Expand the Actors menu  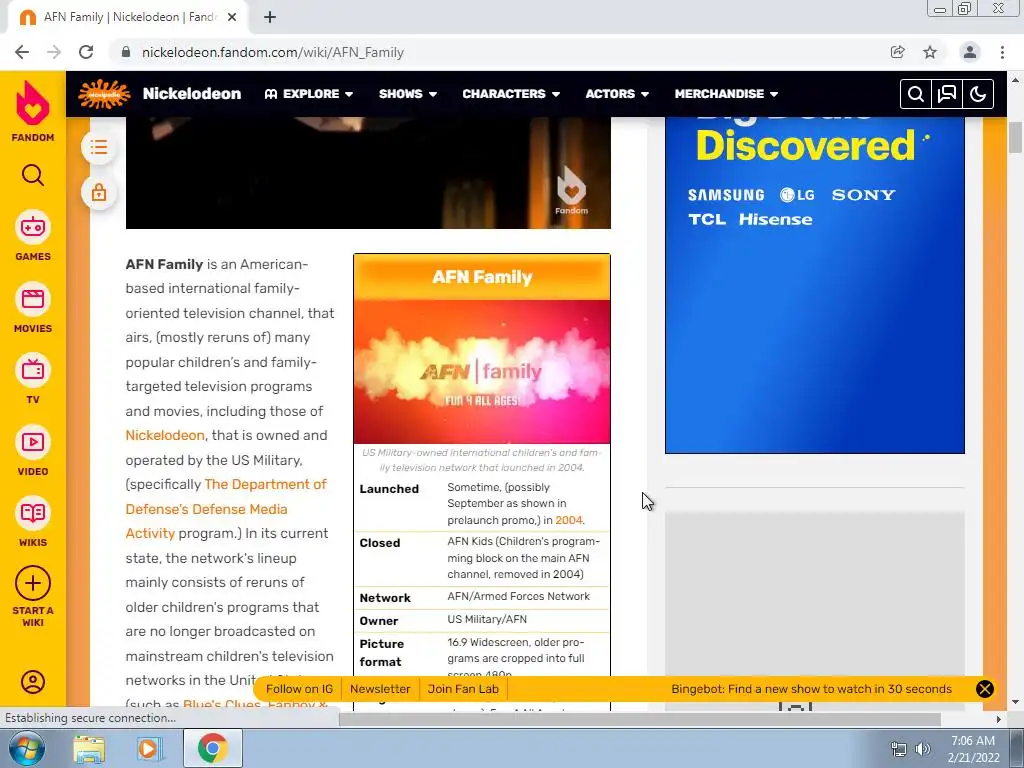tap(617, 94)
